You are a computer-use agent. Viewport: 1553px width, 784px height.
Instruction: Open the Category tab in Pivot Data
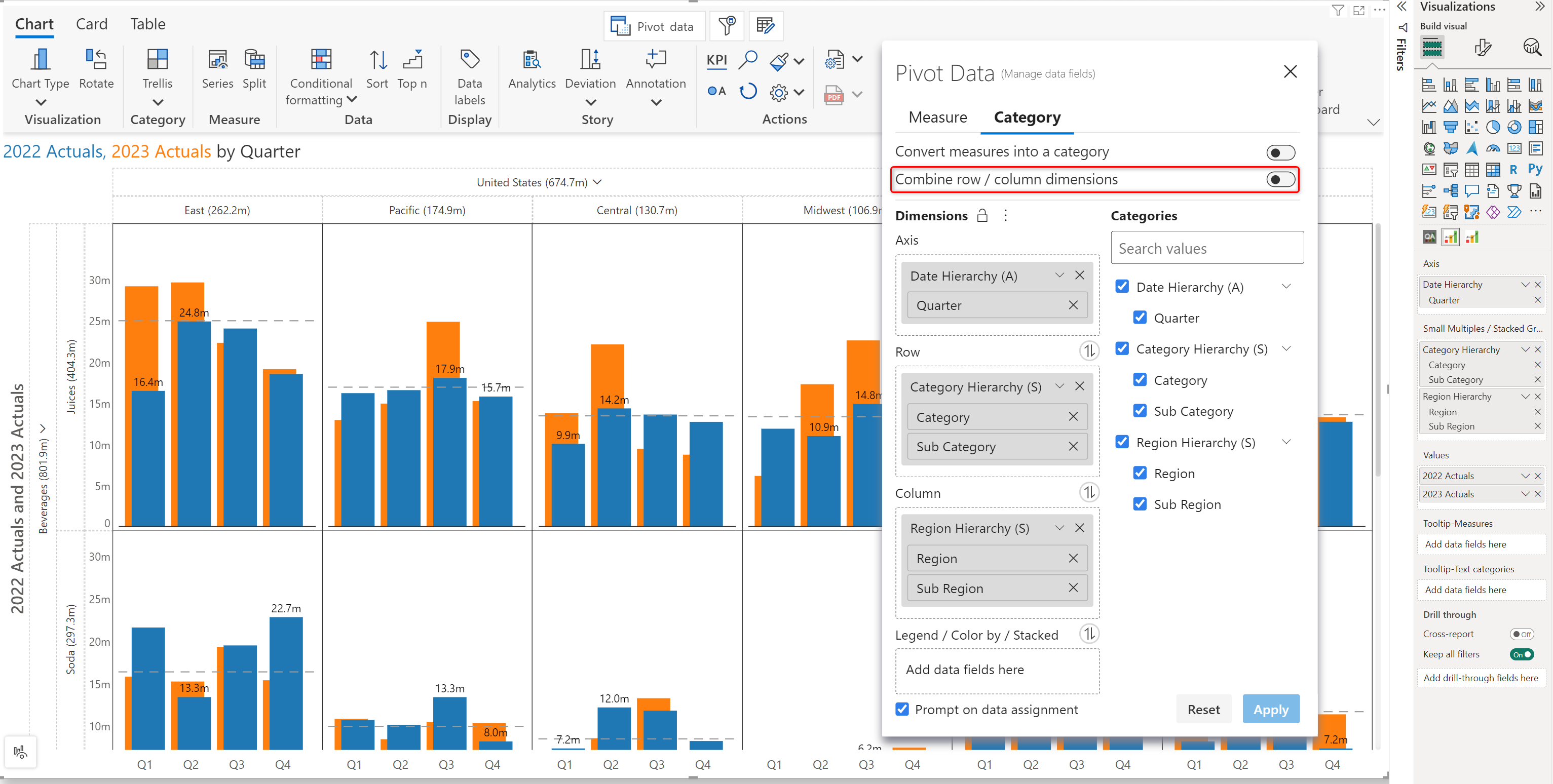click(1027, 117)
